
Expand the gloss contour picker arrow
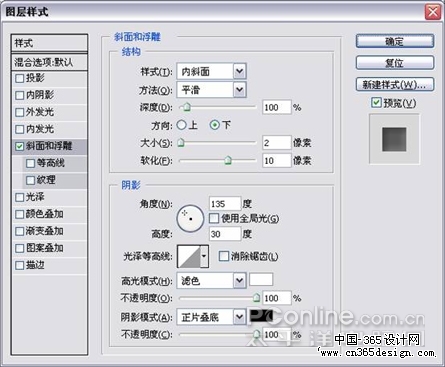[204, 256]
